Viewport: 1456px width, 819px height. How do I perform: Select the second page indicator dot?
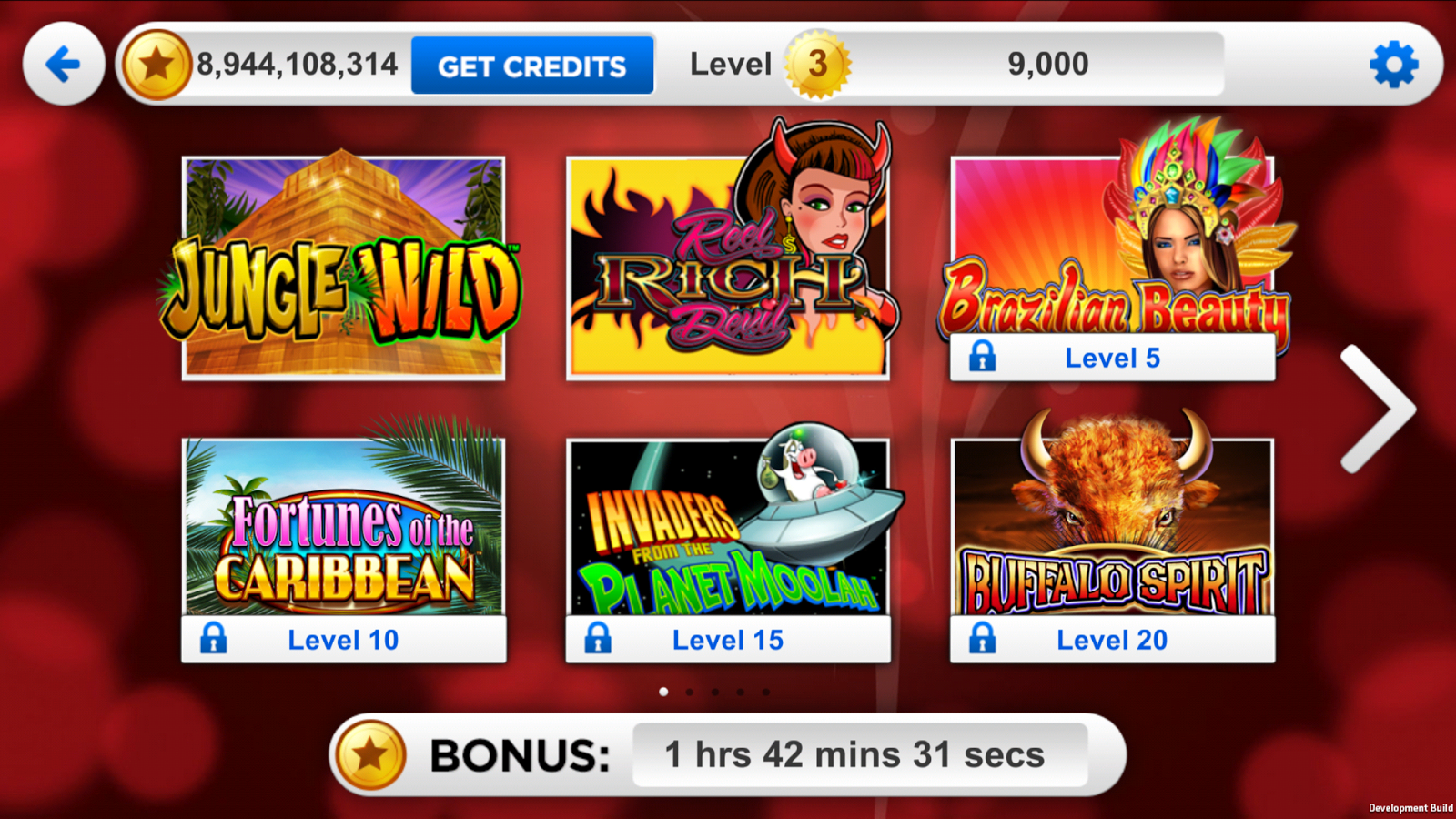click(x=690, y=692)
